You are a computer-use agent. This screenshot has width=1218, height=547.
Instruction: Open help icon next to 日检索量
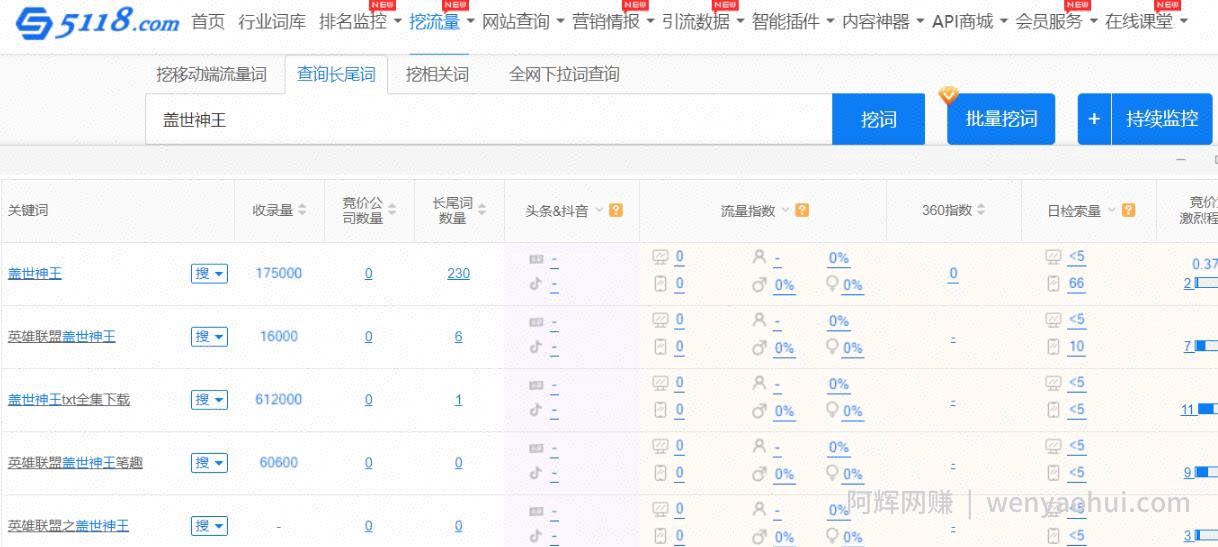point(1129,210)
